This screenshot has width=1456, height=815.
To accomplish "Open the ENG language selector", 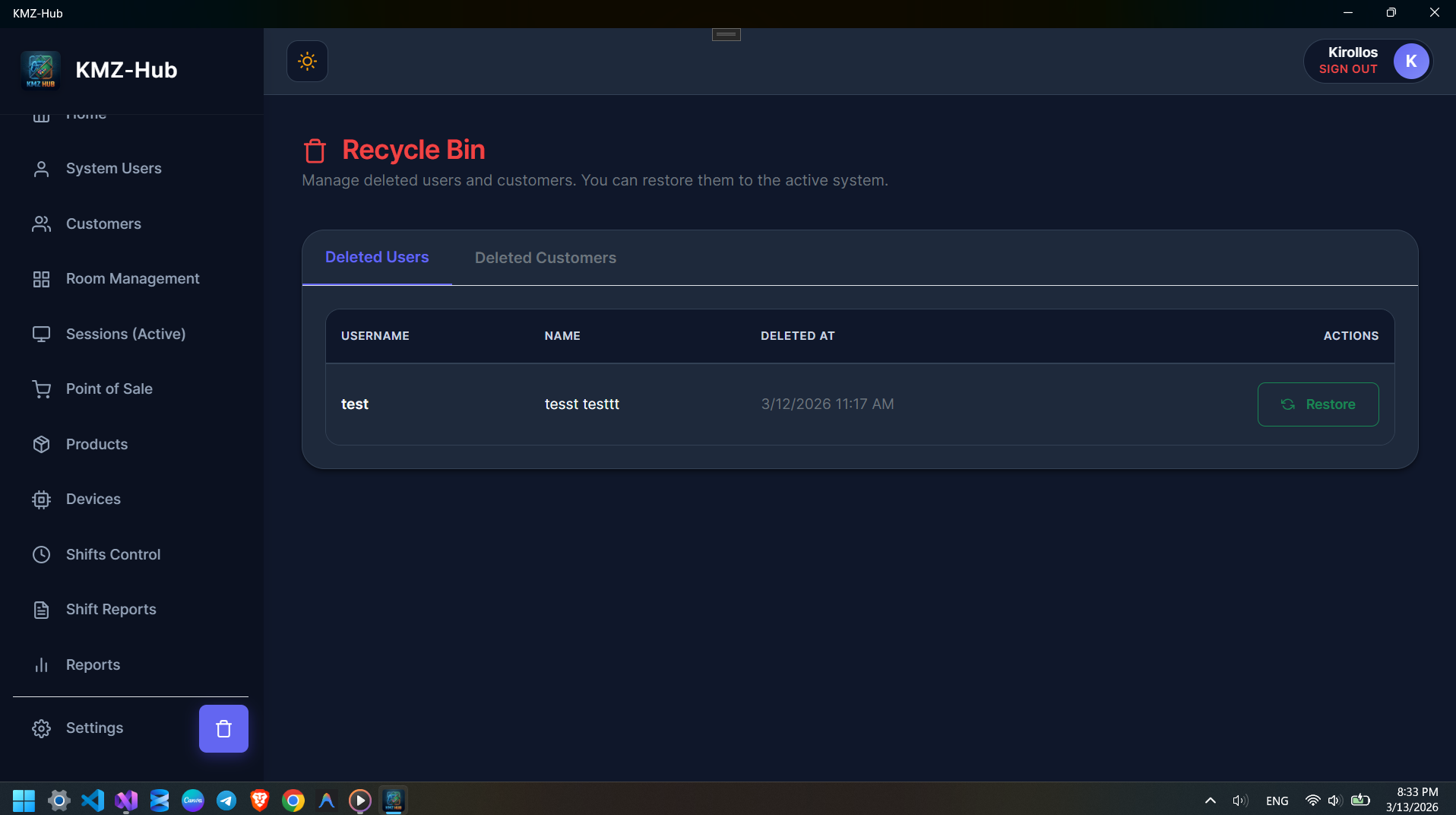I will [x=1278, y=800].
